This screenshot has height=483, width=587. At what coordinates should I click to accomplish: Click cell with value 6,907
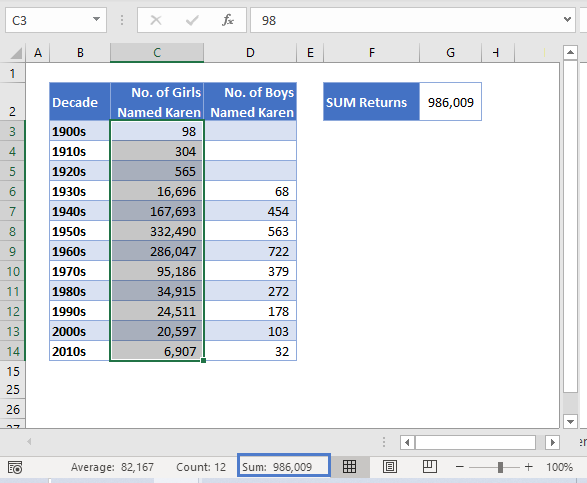157,351
